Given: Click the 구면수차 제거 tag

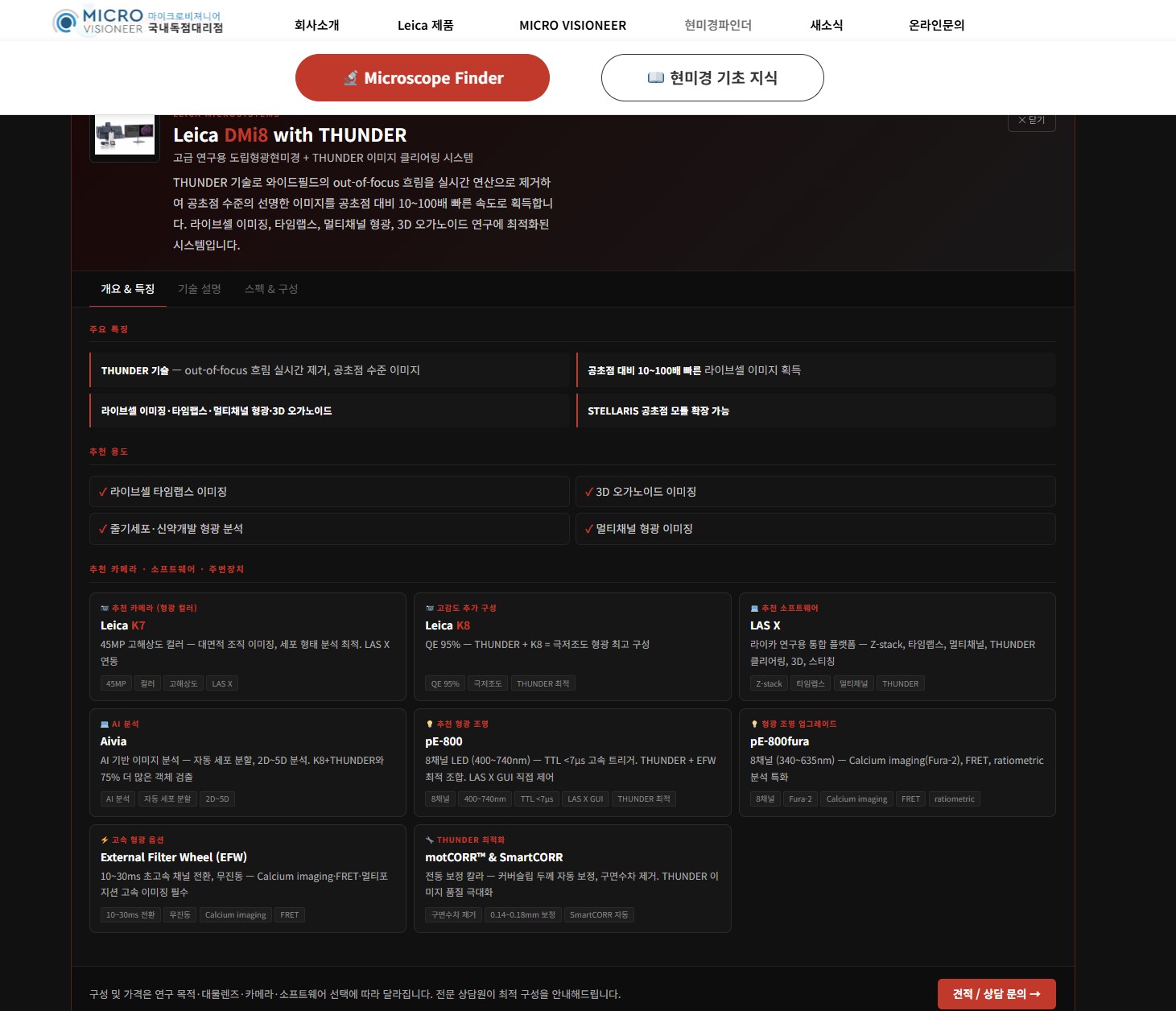Looking at the screenshot, I should 454,915.
